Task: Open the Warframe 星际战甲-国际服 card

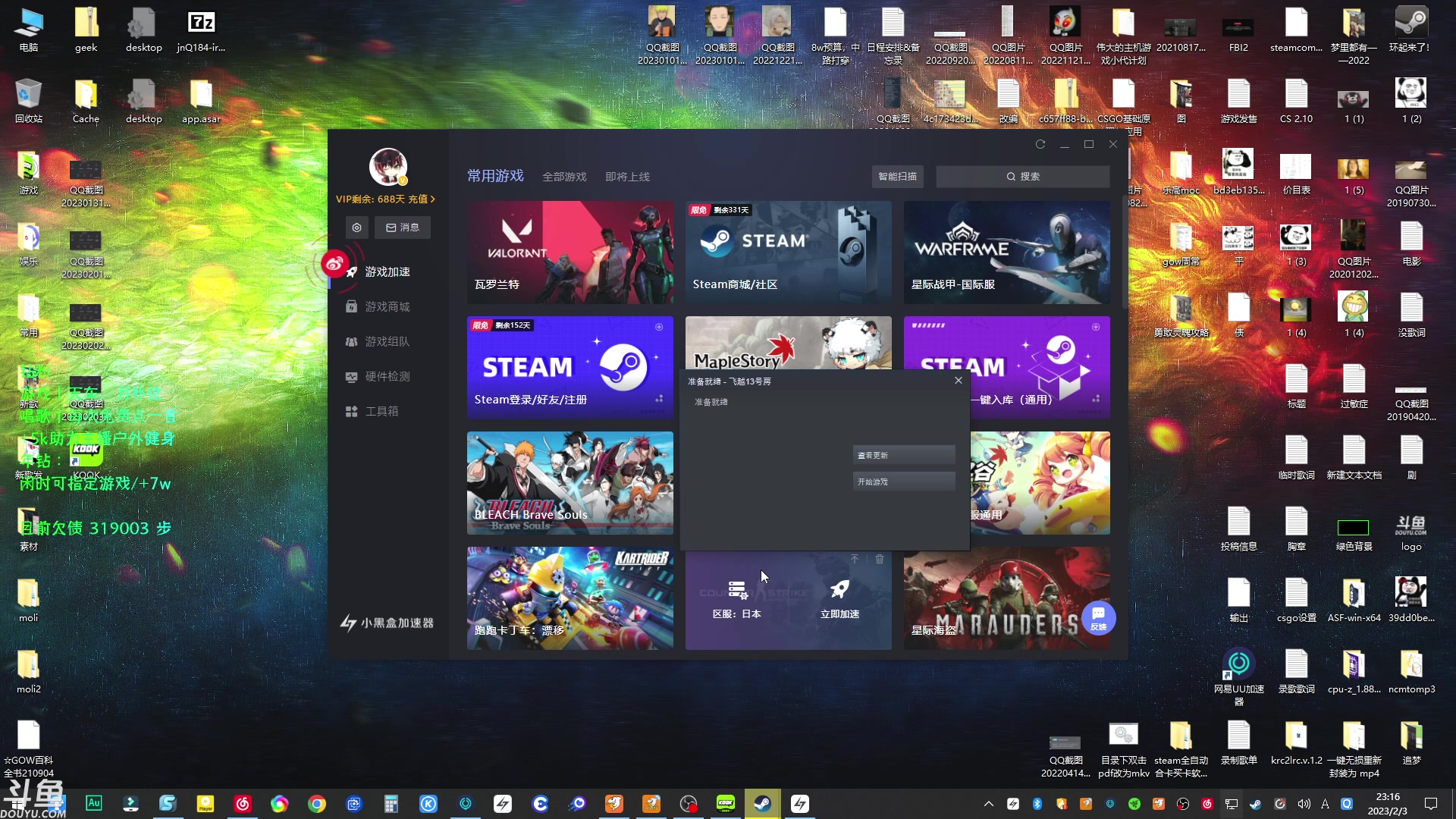Action: [x=1007, y=253]
